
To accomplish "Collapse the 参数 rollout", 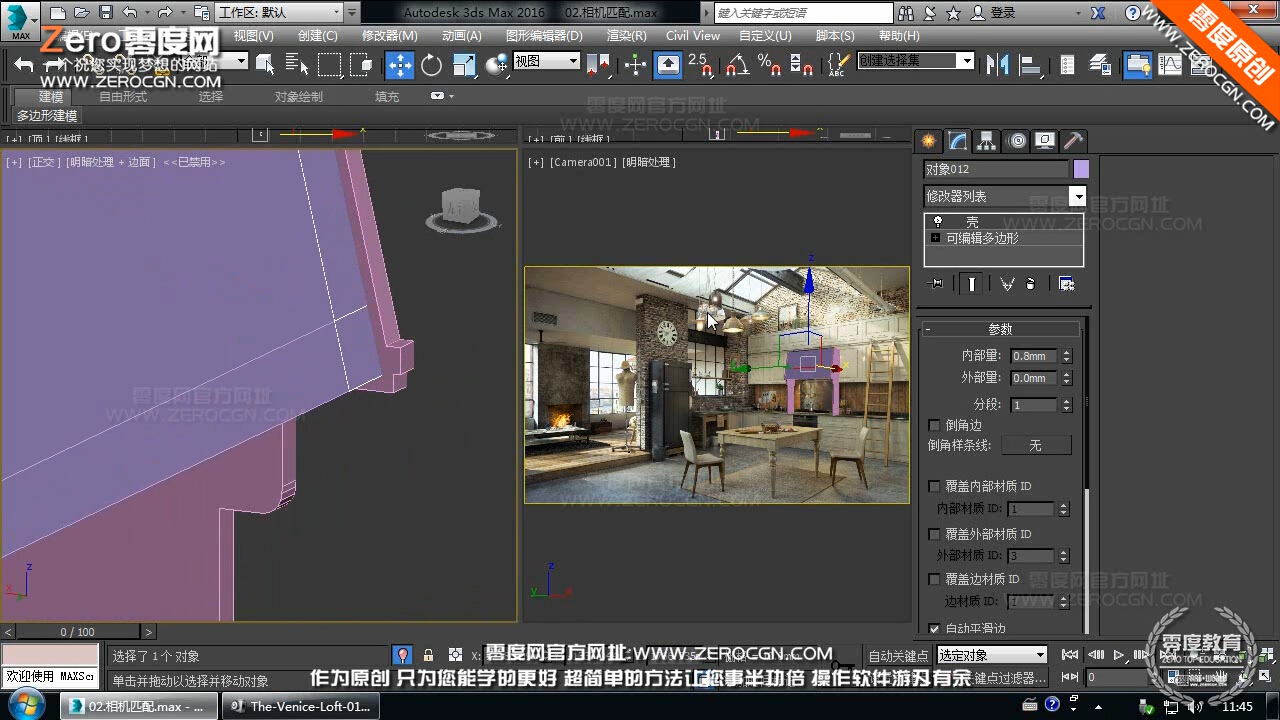I will (1000, 329).
